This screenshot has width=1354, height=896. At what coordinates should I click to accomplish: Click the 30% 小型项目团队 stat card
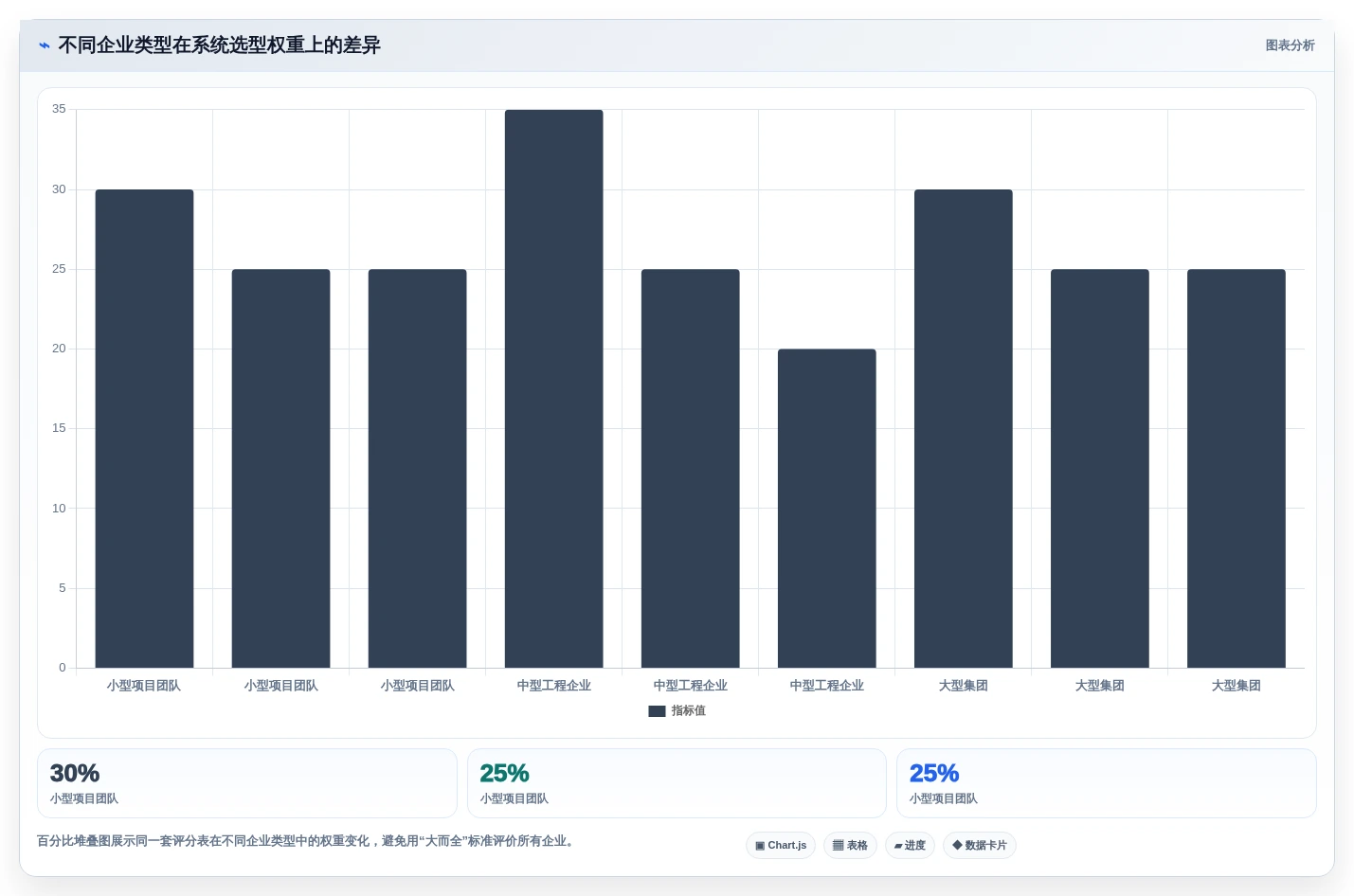(x=247, y=783)
